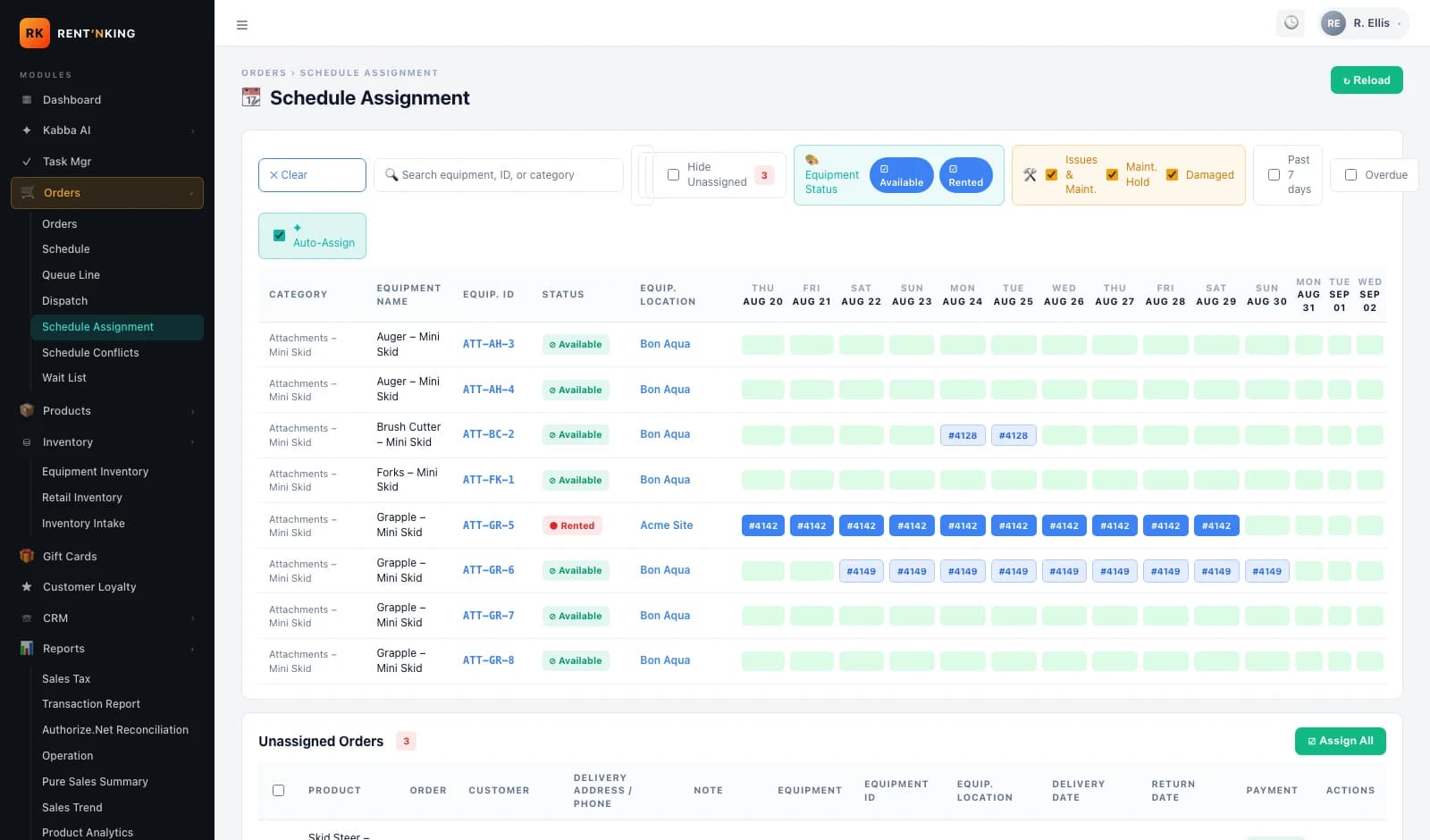Click the RE user avatar
Viewport: 1430px width, 840px height.
tap(1333, 23)
